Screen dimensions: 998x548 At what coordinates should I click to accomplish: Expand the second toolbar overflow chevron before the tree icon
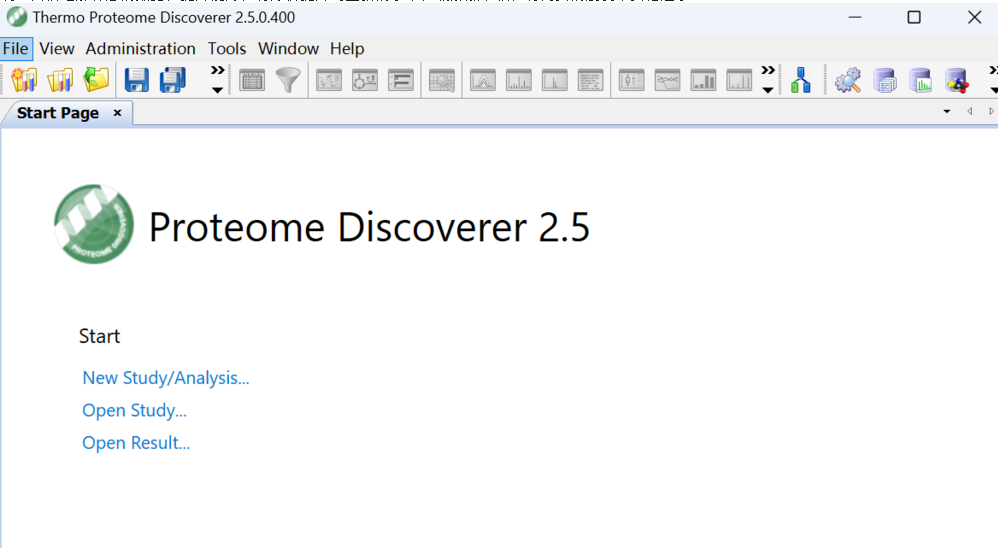pyautogui.click(x=768, y=80)
